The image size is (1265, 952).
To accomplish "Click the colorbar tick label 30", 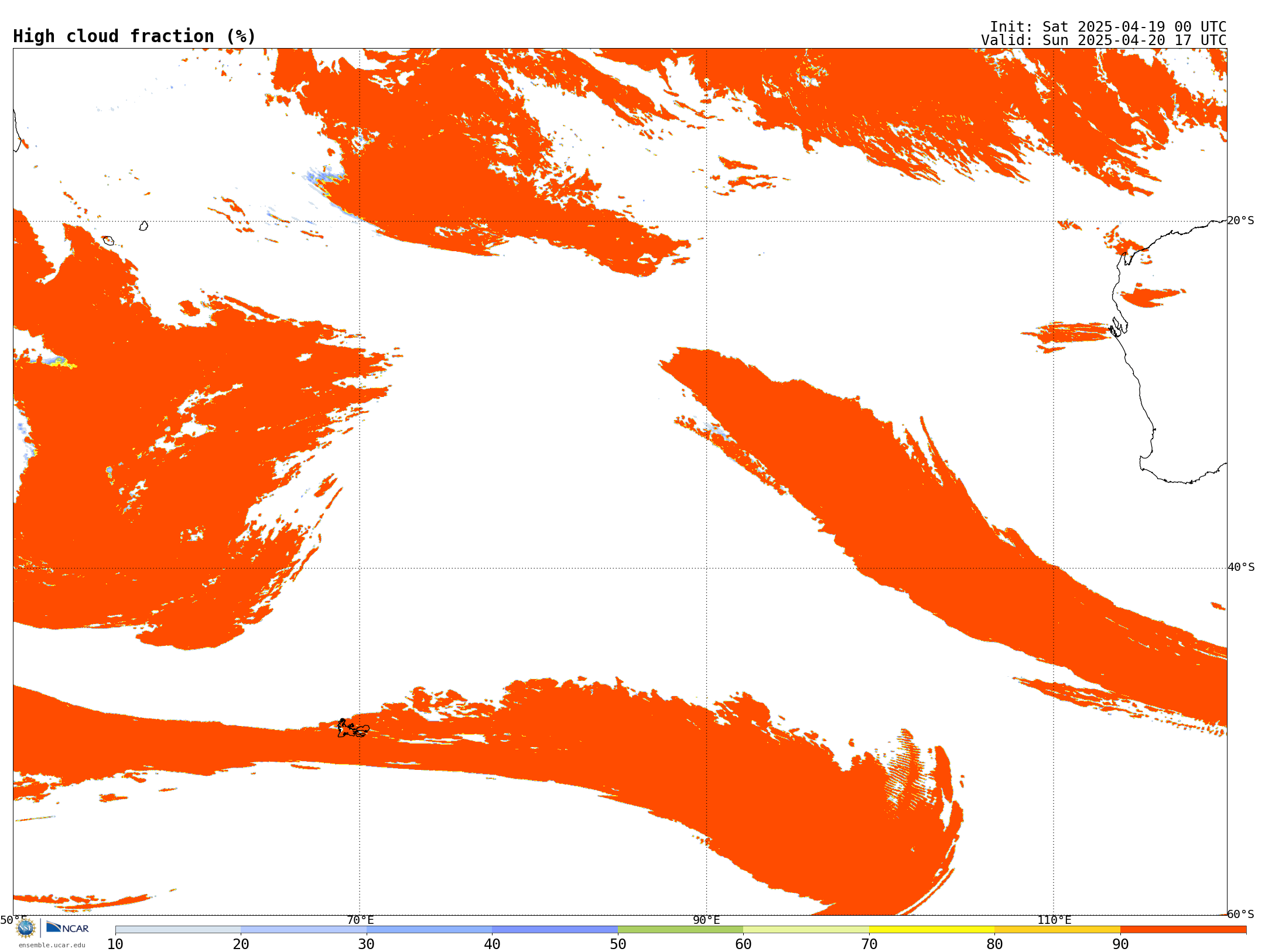I will point(367,944).
